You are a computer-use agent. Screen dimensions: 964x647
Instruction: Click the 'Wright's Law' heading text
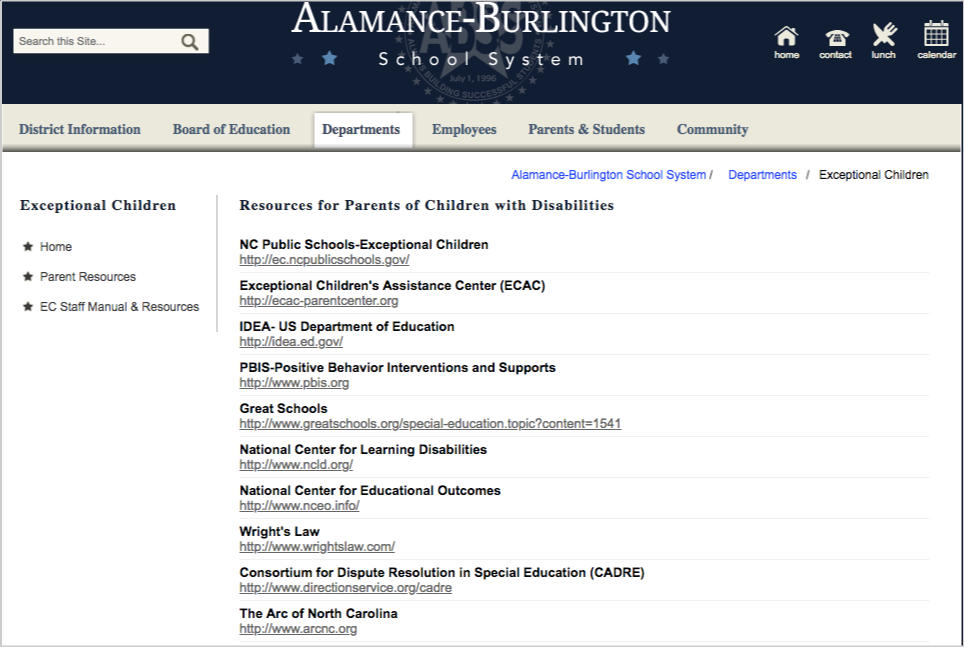pos(280,531)
